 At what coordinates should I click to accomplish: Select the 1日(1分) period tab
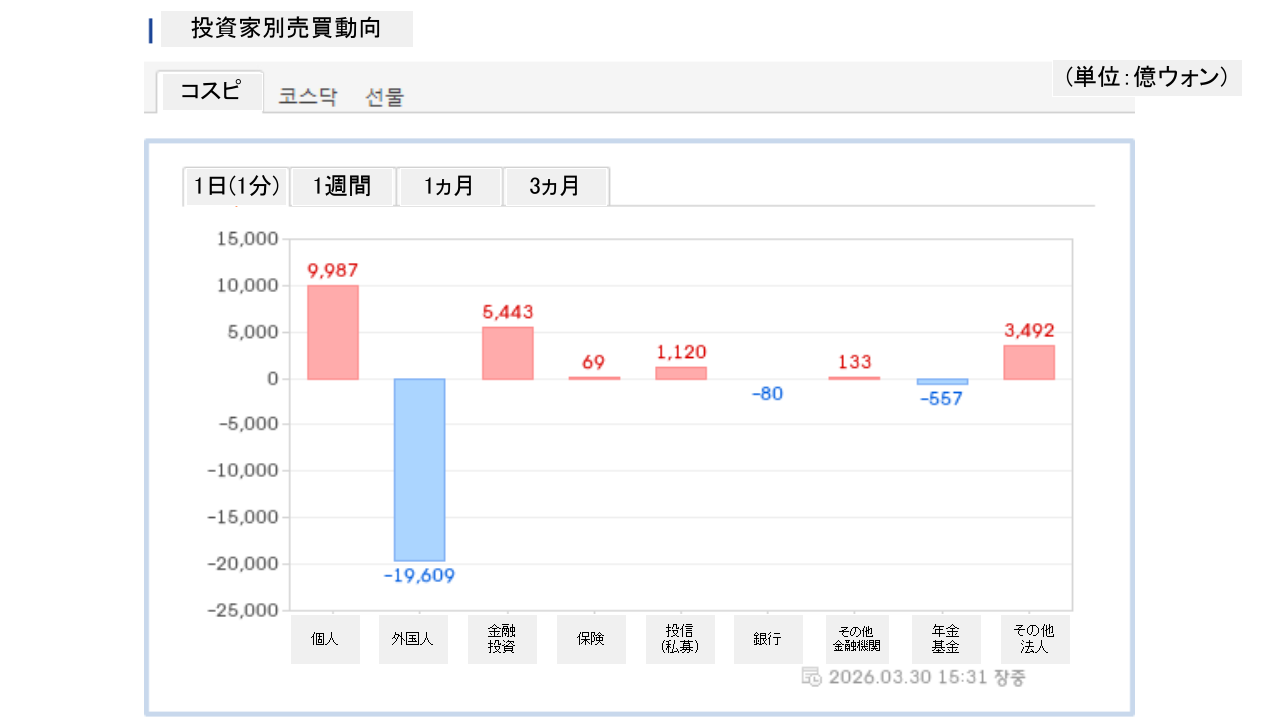tap(236, 186)
